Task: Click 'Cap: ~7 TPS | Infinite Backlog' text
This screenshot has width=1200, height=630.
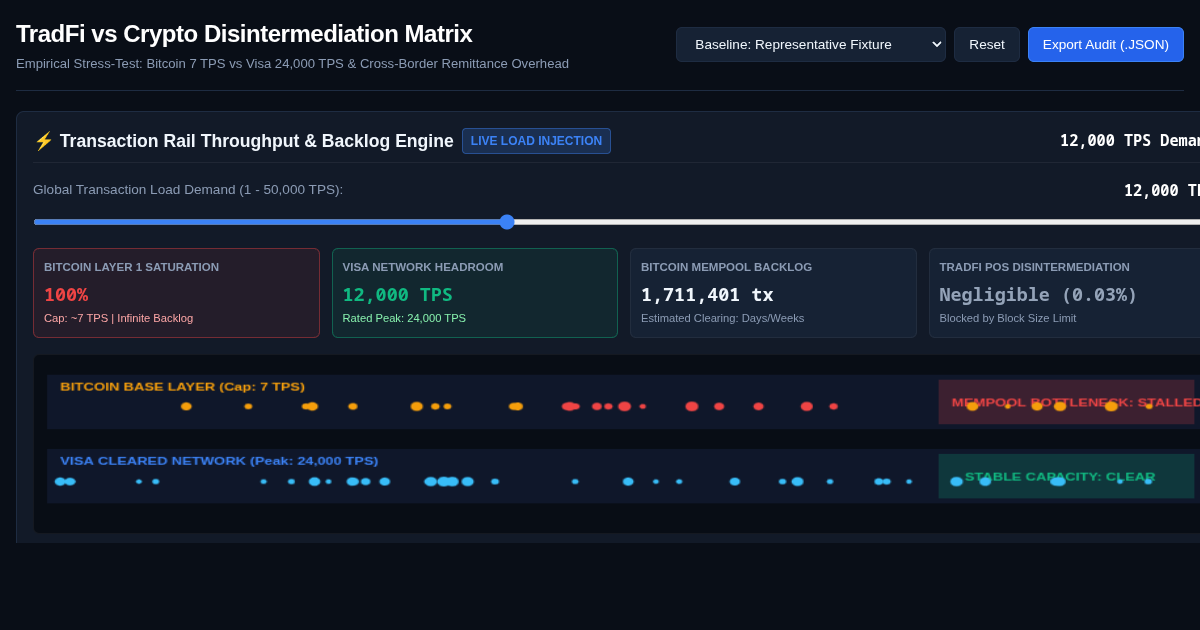Action: [x=118, y=318]
